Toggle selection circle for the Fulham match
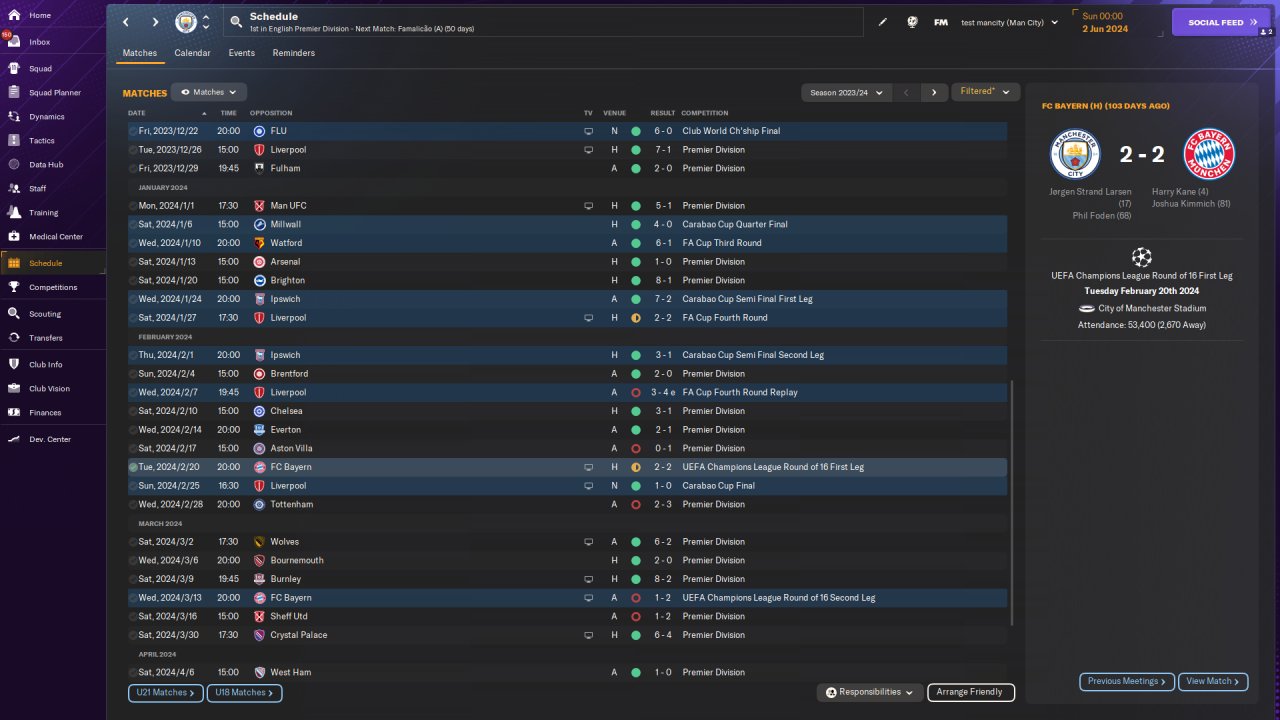Viewport: 1280px width, 720px height. pyautogui.click(x=133, y=169)
